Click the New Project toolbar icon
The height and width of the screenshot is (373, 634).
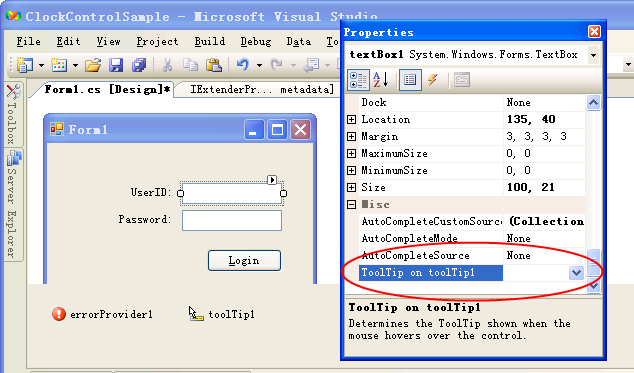pyautogui.click(x=25, y=65)
